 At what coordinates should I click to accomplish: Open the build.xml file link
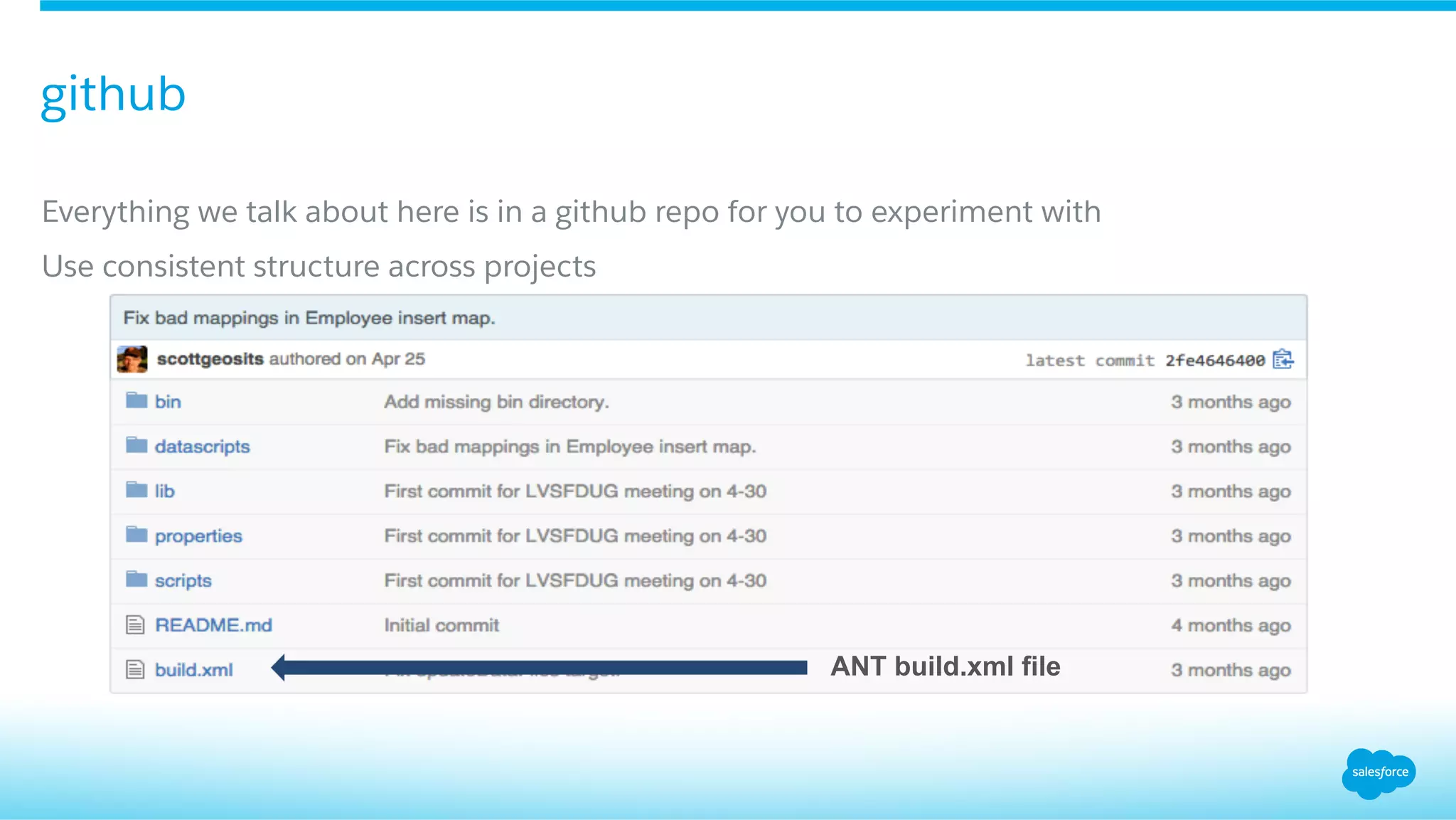pos(193,670)
